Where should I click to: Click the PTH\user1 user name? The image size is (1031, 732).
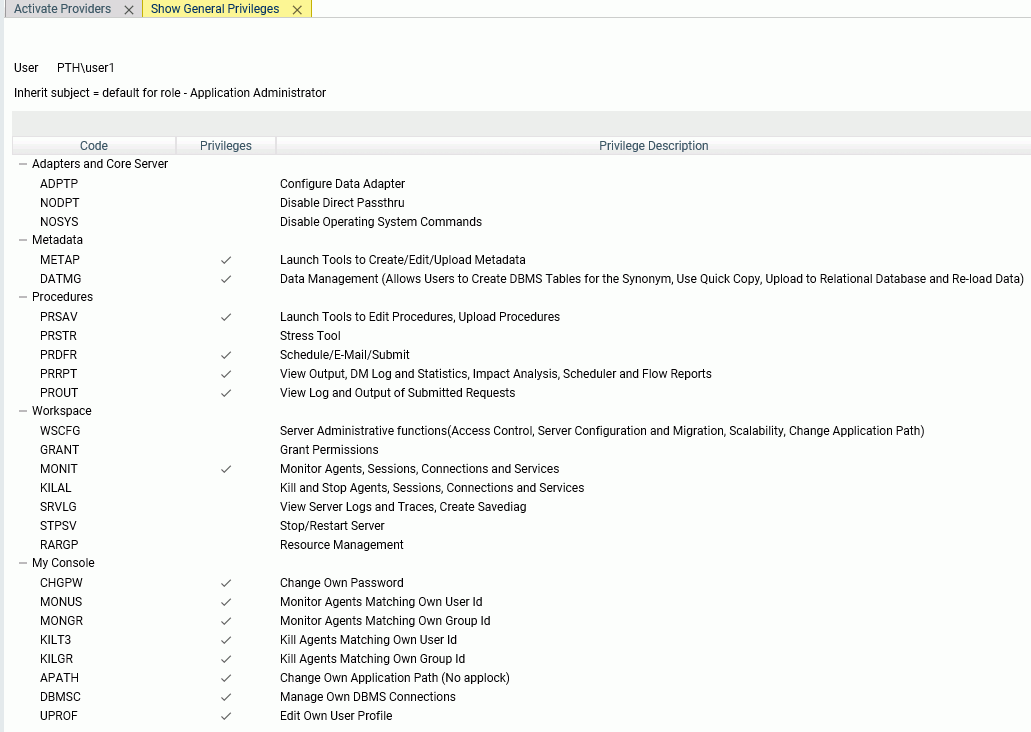tap(85, 68)
